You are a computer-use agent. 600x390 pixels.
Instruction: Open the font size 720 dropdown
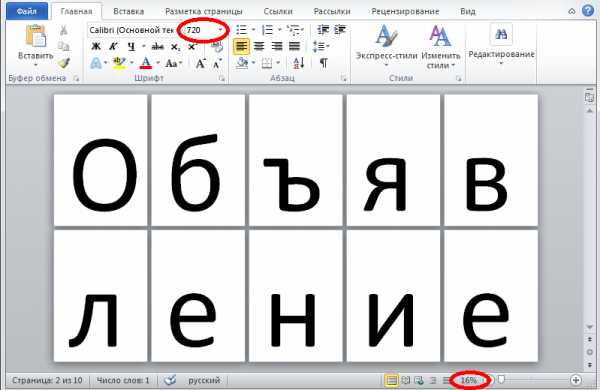[220, 30]
